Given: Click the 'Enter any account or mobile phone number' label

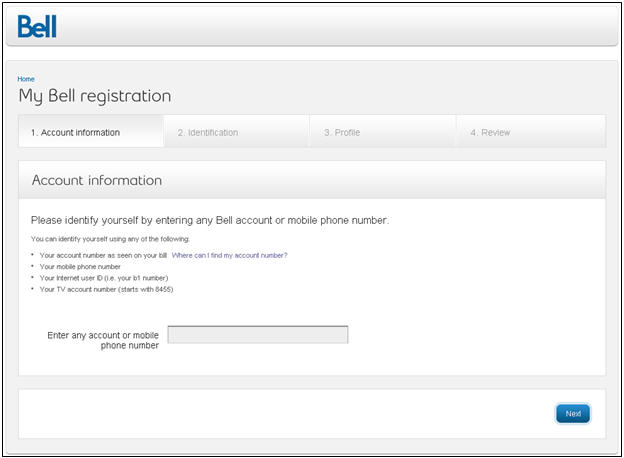Looking at the screenshot, I should 103,340.
